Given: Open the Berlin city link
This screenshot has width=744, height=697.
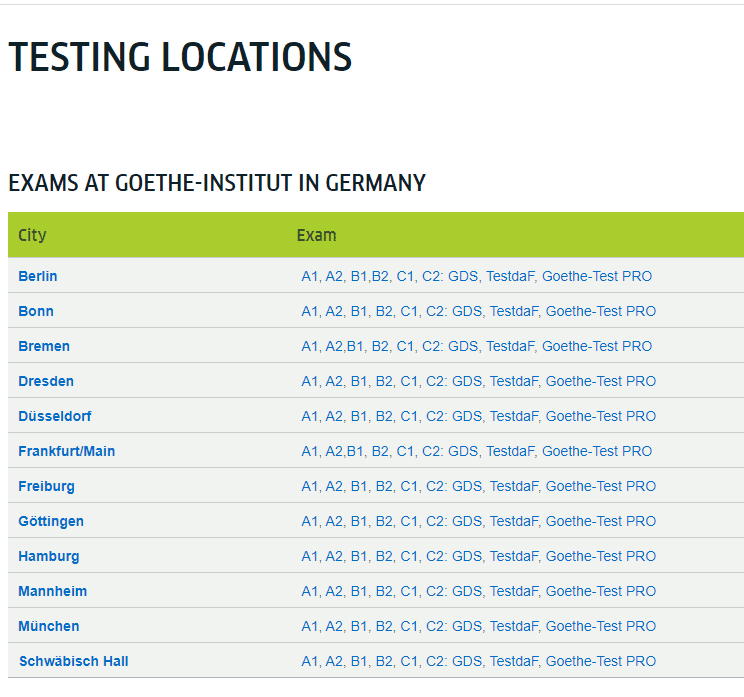Looking at the screenshot, I should click(x=37, y=276).
